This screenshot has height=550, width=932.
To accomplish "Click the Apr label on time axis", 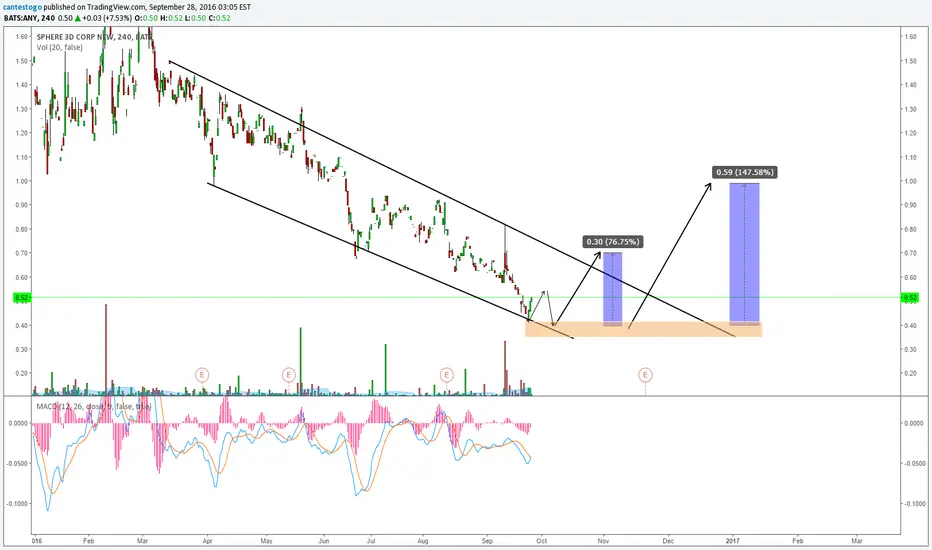I will click(x=207, y=541).
